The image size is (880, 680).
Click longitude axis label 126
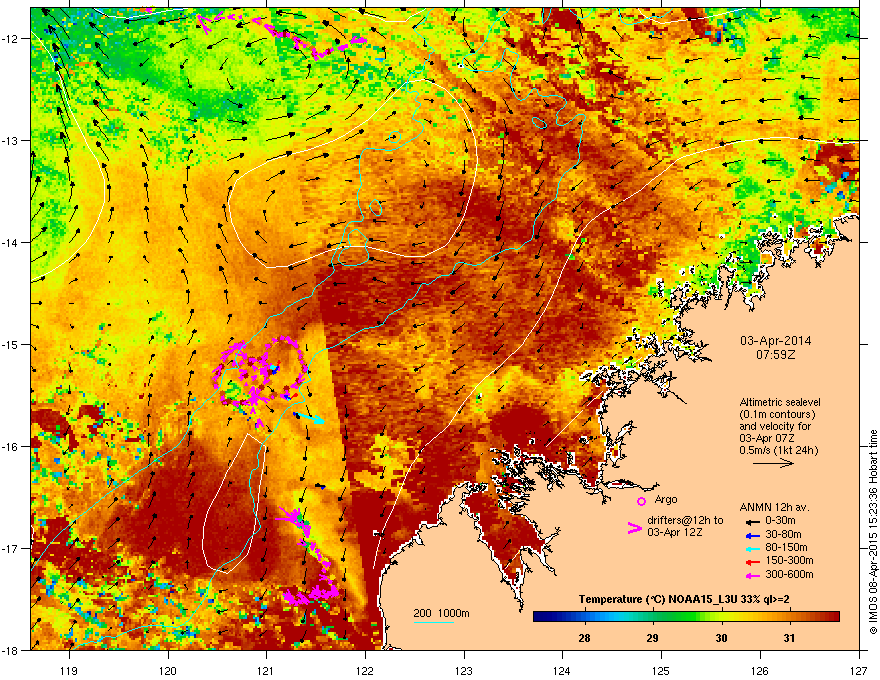pyautogui.click(x=760, y=670)
